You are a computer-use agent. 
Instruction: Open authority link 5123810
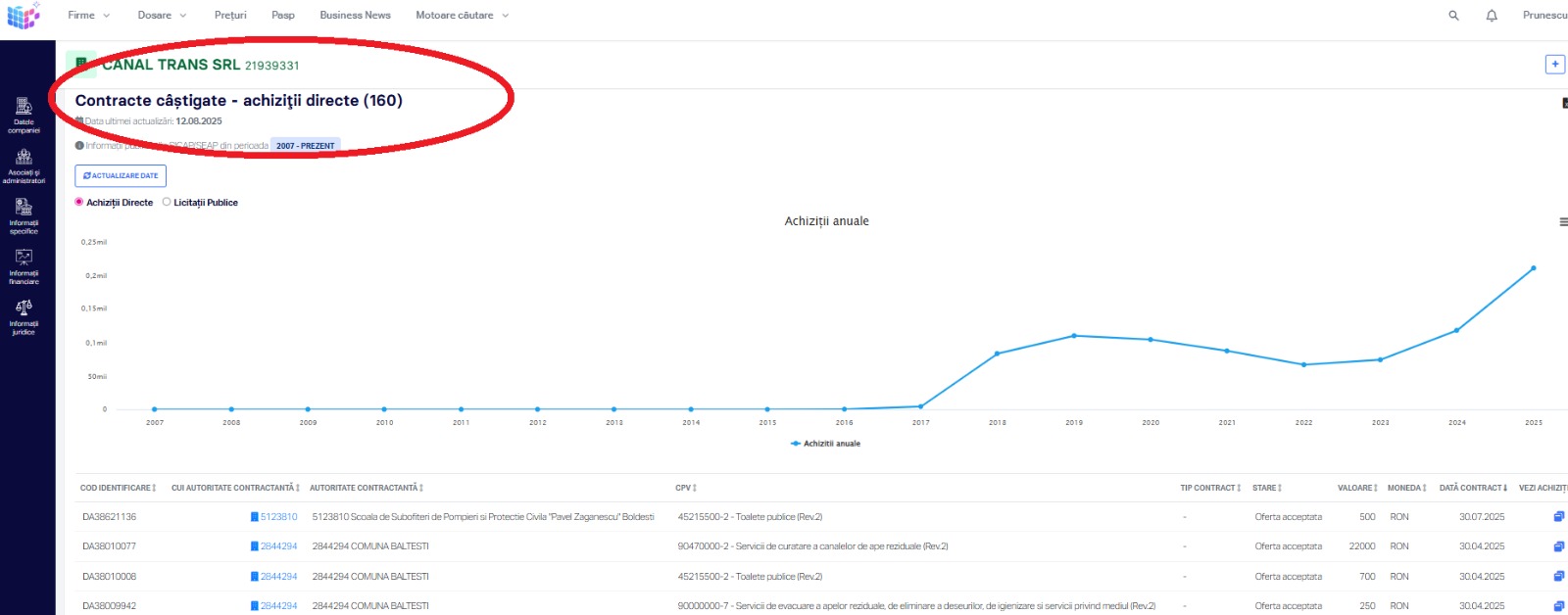pos(278,517)
